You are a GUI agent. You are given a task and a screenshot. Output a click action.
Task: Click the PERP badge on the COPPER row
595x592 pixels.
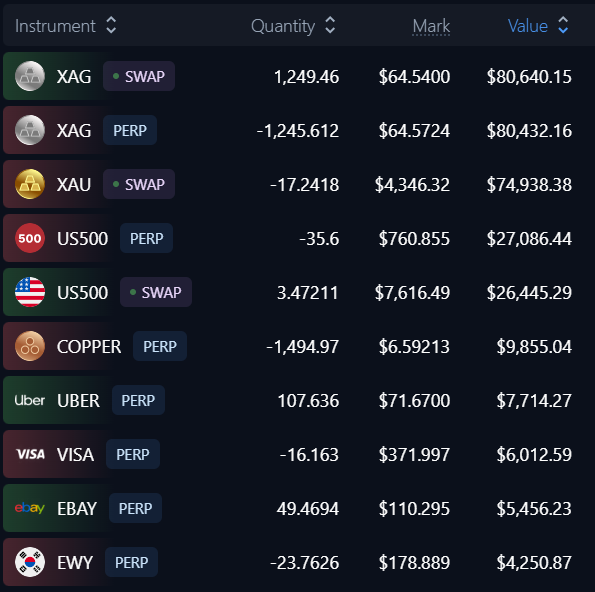point(160,346)
